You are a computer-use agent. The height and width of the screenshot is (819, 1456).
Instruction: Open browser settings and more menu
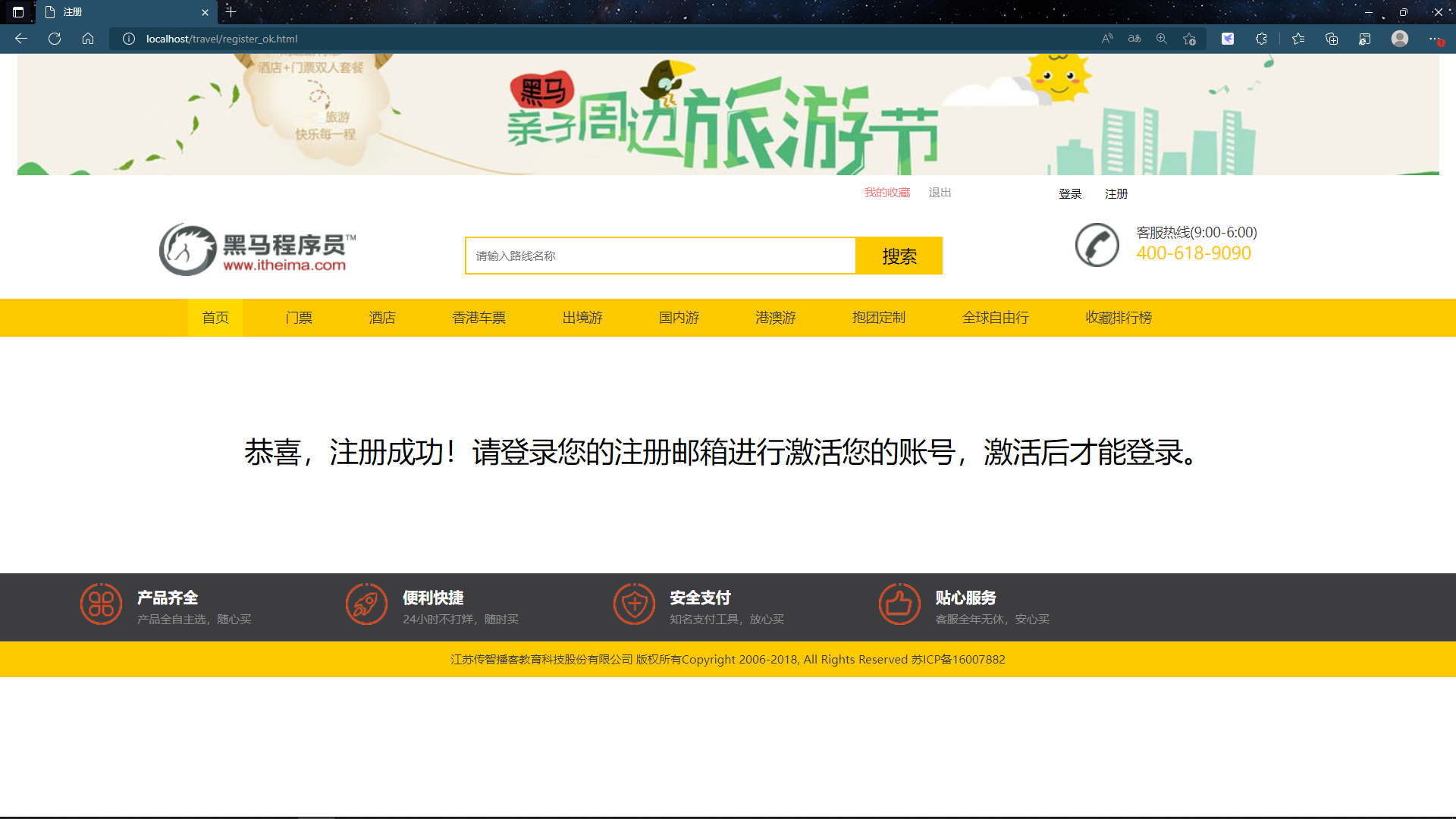[1434, 39]
